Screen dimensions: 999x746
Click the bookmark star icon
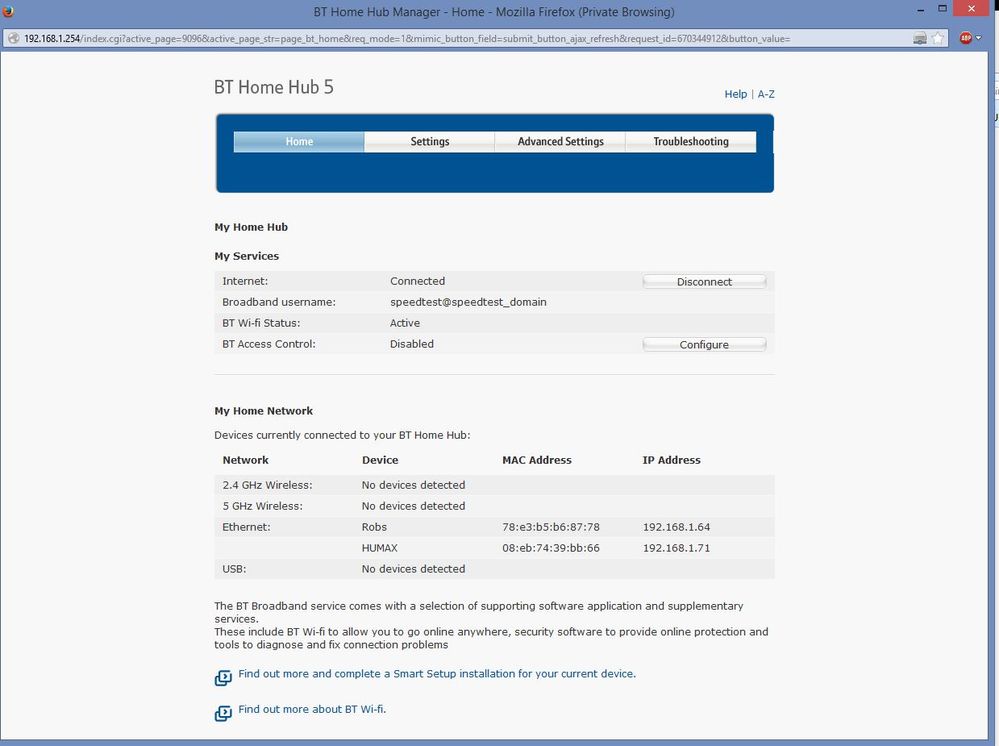[937, 38]
